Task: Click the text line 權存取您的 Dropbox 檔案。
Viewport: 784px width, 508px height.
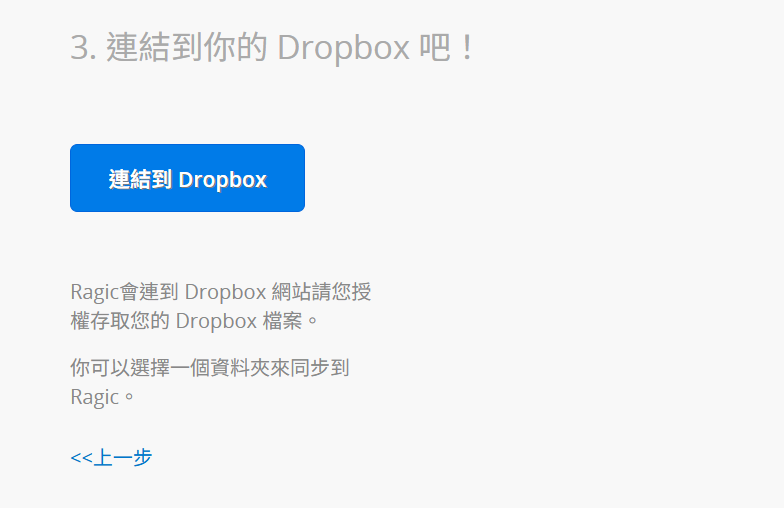Action: [x=194, y=320]
